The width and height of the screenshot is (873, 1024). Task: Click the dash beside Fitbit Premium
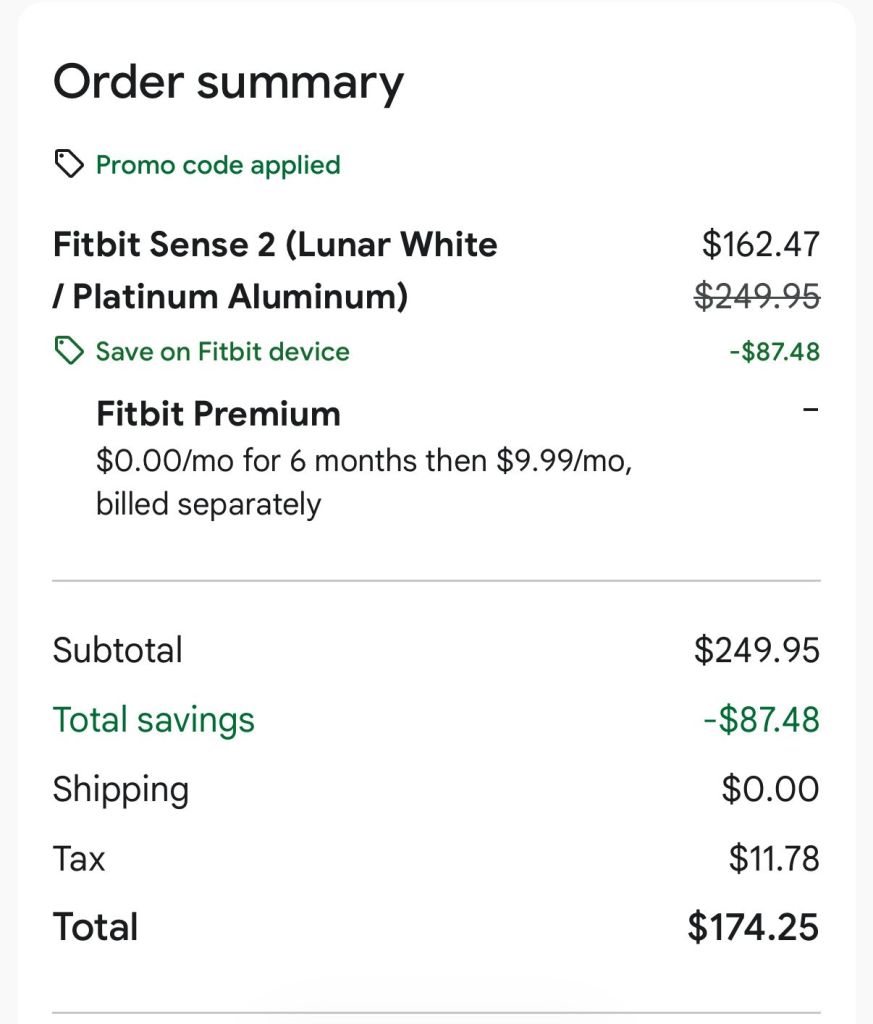(x=810, y=410)
